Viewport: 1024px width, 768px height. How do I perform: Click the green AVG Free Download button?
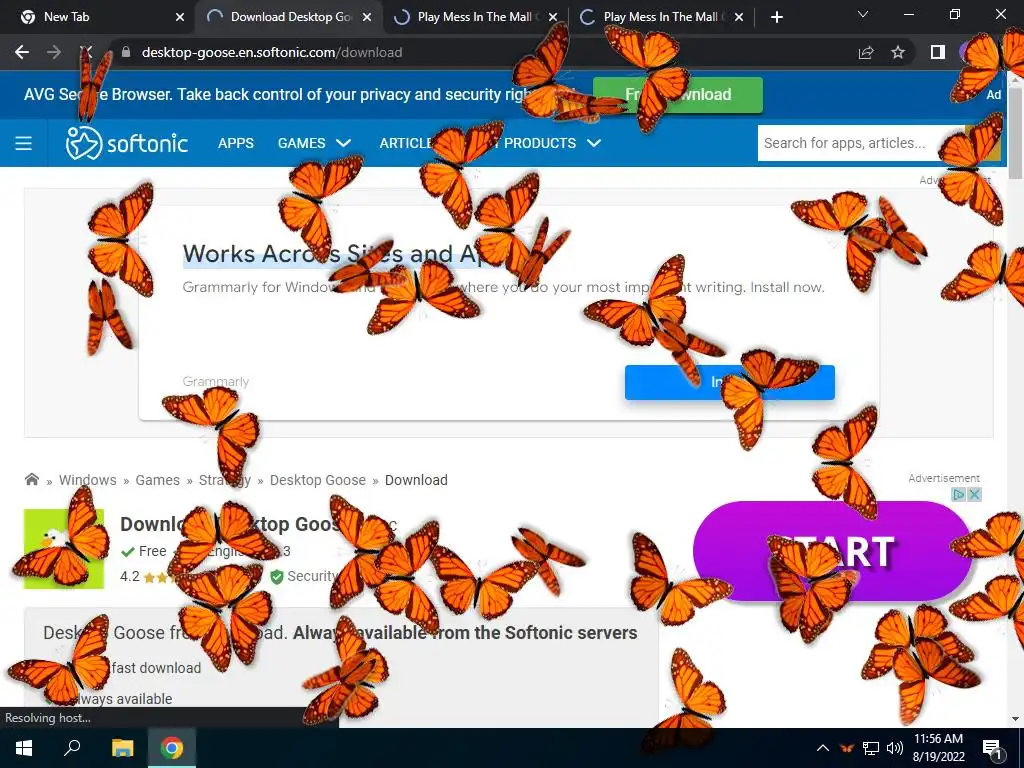(x=678, y=95)
